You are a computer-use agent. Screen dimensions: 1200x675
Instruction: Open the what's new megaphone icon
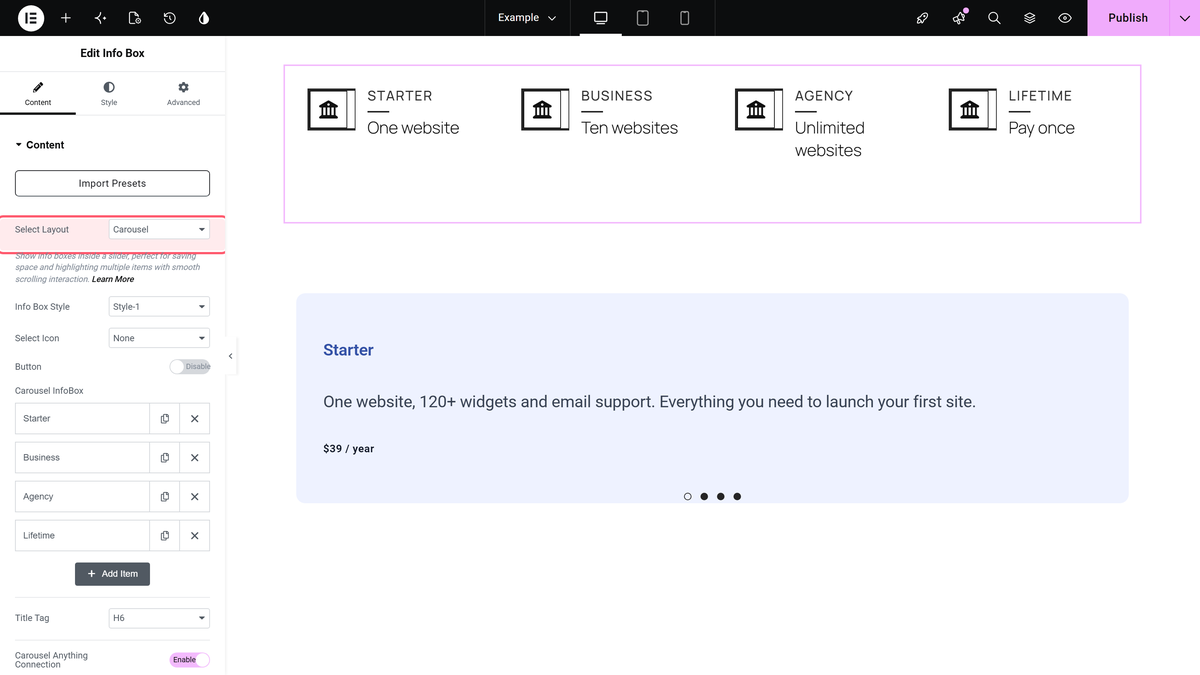click(x=959, y=18)
